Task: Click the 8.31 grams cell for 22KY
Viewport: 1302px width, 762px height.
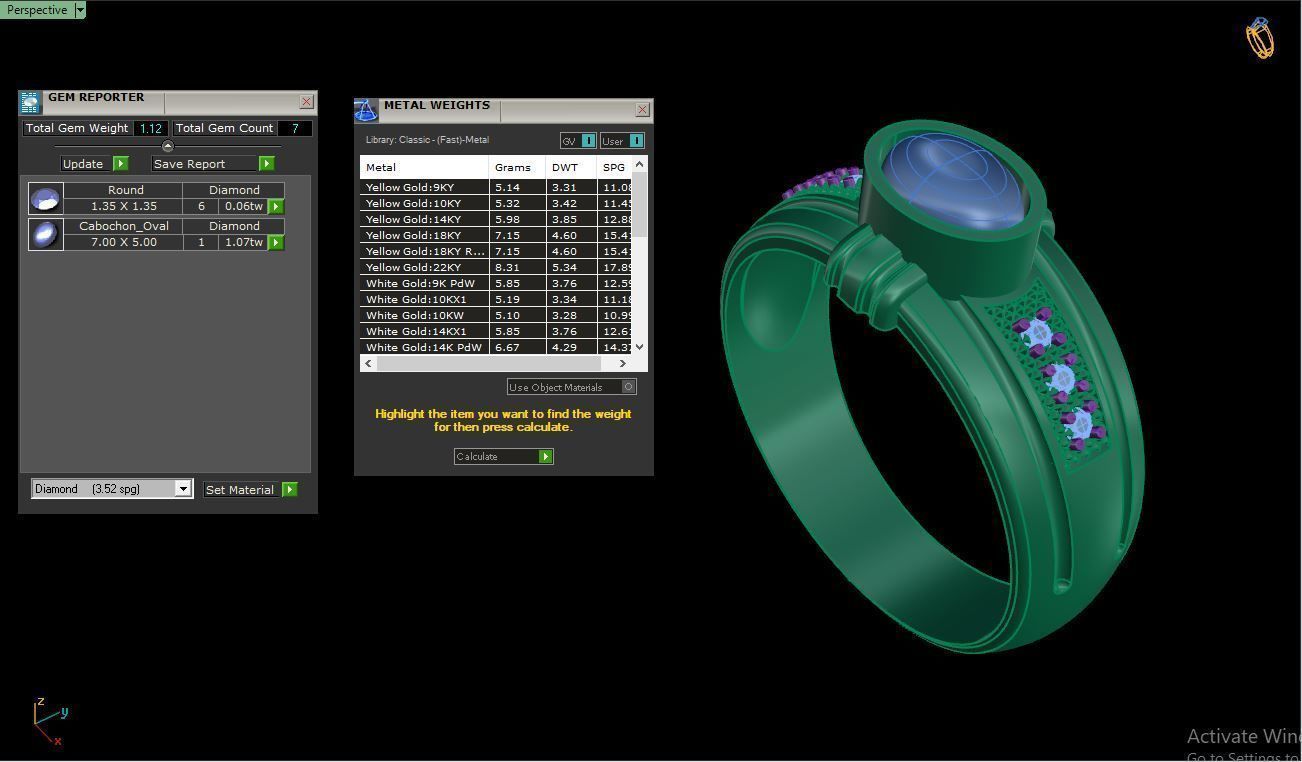Action: click(517, 267)
